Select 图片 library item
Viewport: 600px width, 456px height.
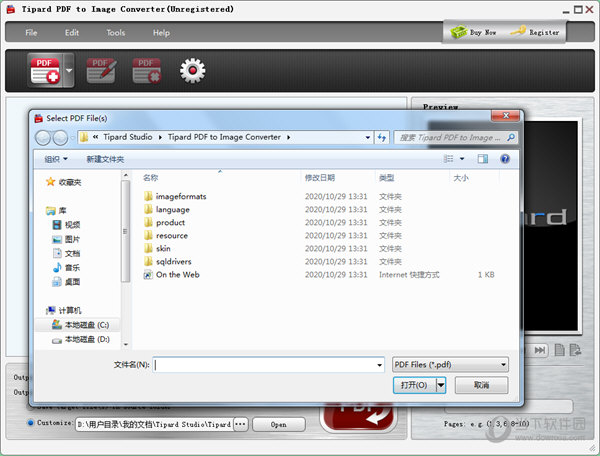point(66,239)
